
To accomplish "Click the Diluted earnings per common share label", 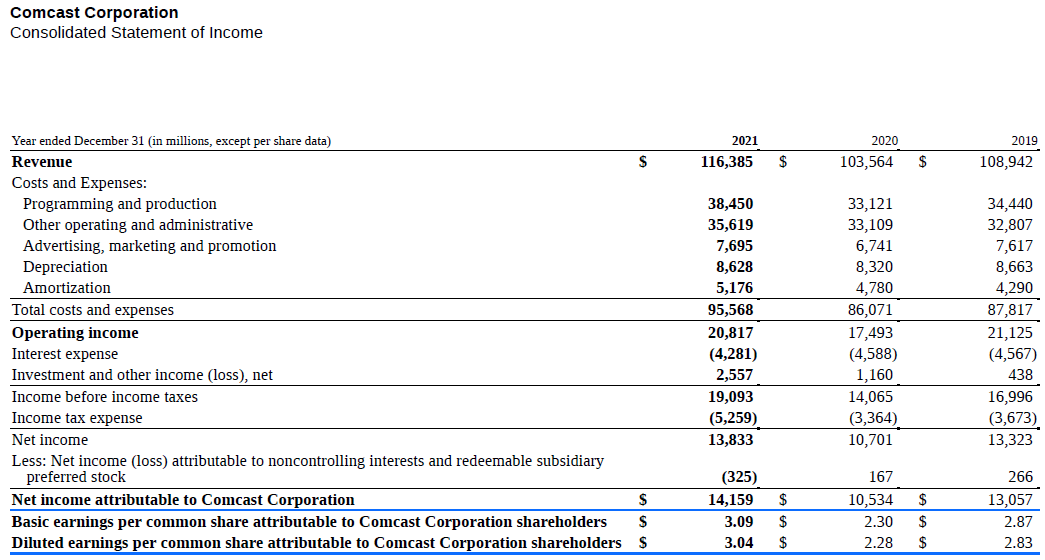I will pos(317,543).
